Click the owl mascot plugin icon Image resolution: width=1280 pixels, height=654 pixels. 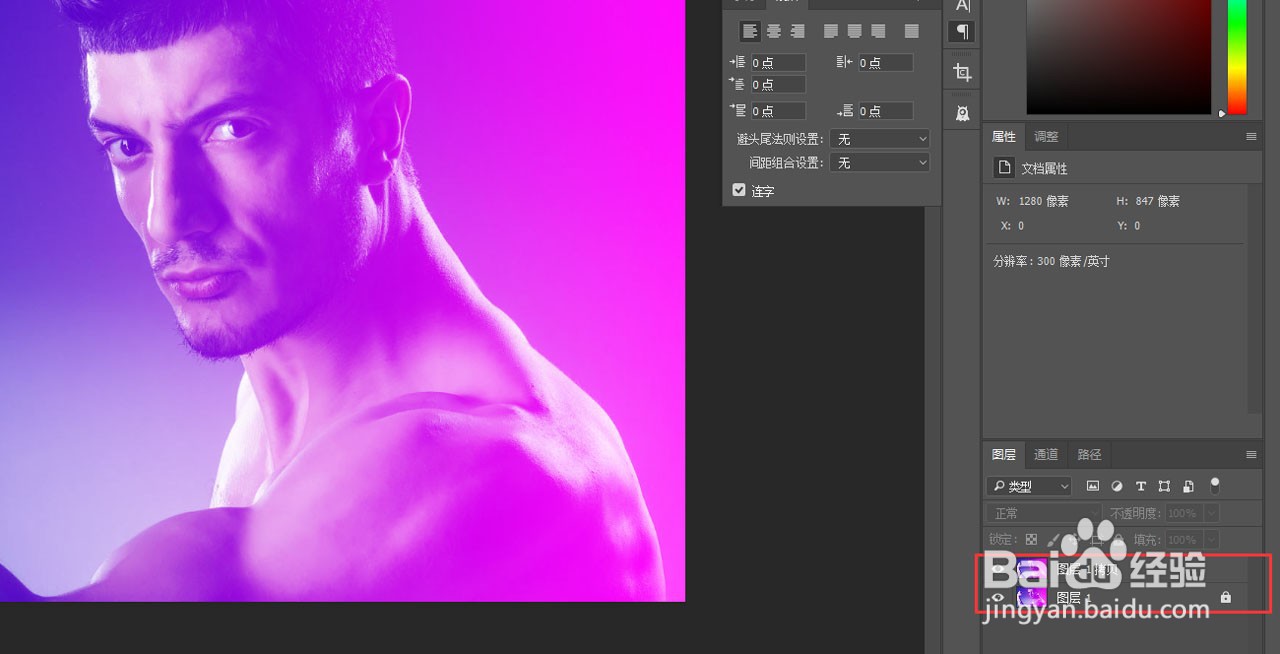[x=962, y=113]
